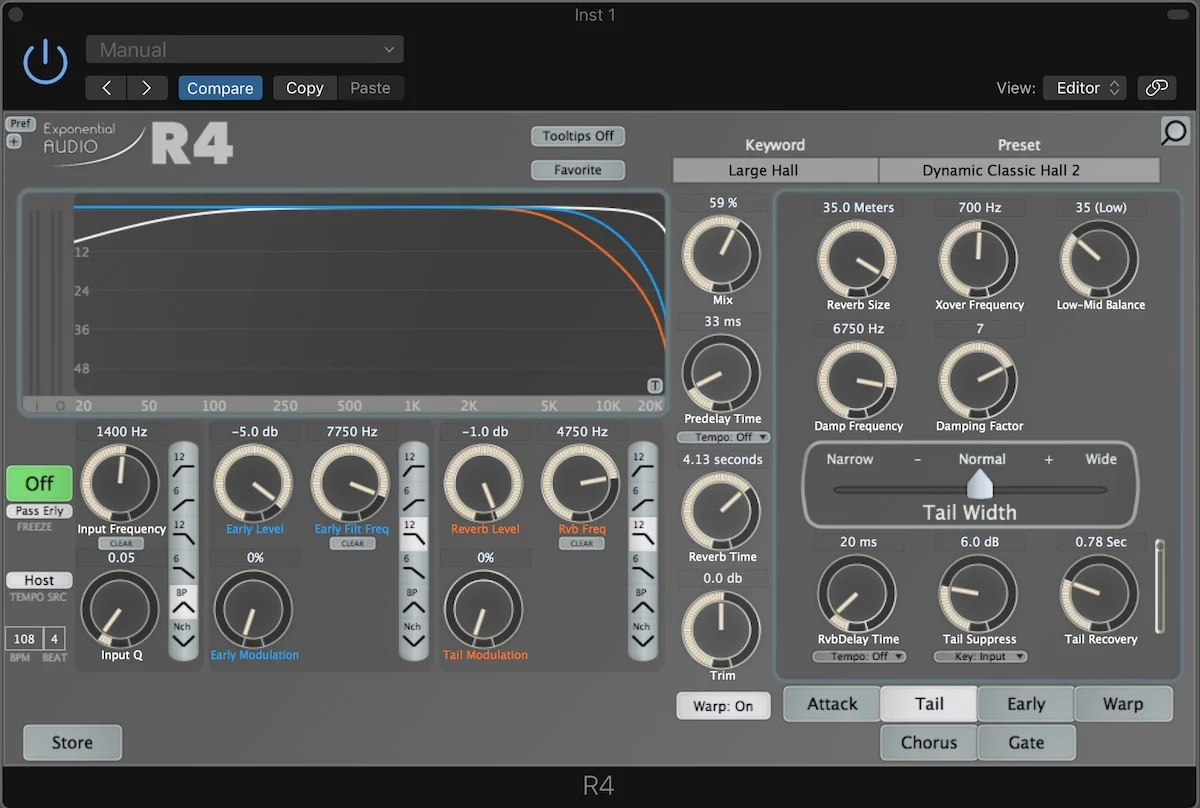Click the BPM field showing 108

[24, 639]
